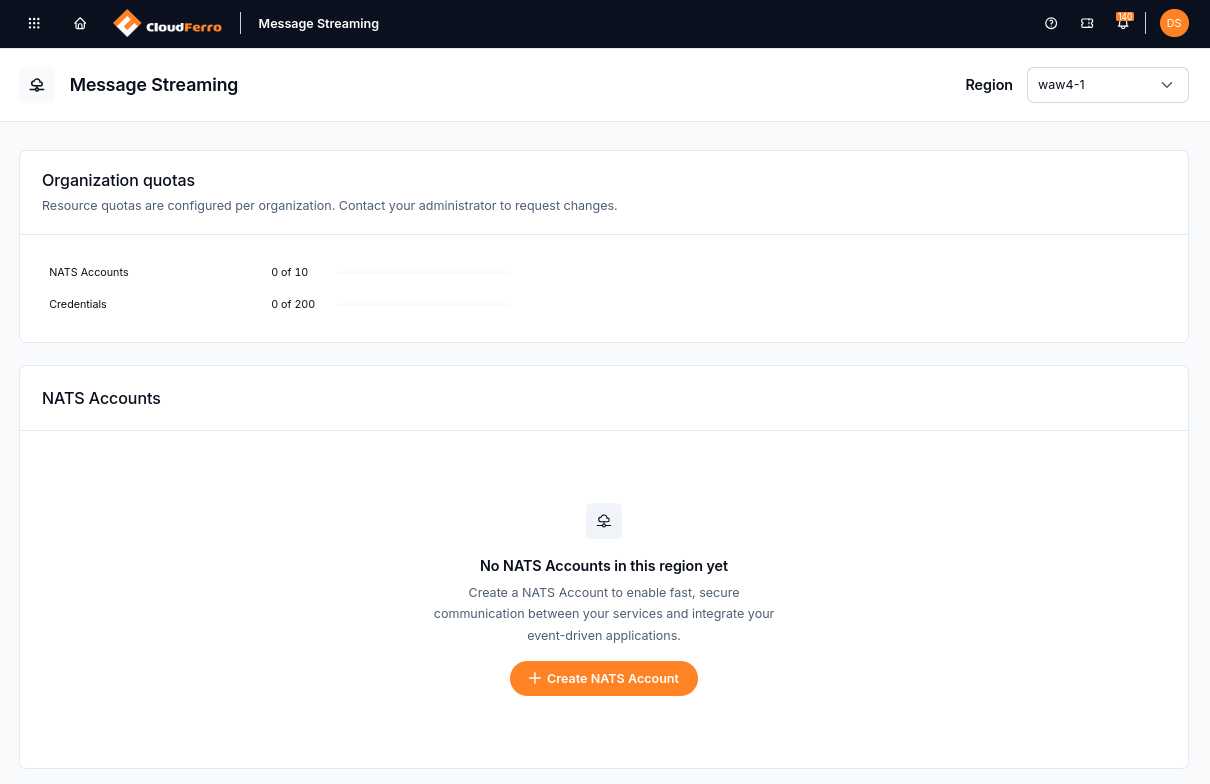
Task: Click the Create NATS Account button
Action: click(604, 678)
